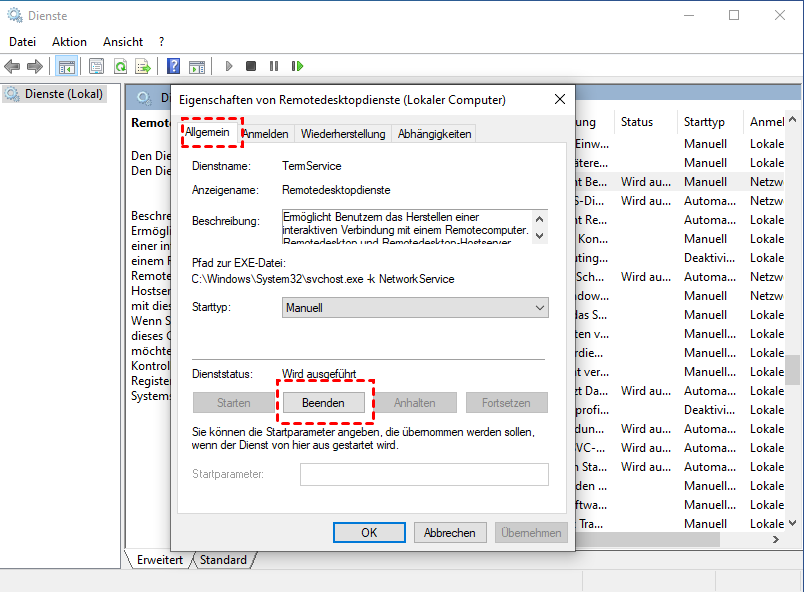Click the Abbrechen button

click(x=450, y=533)
